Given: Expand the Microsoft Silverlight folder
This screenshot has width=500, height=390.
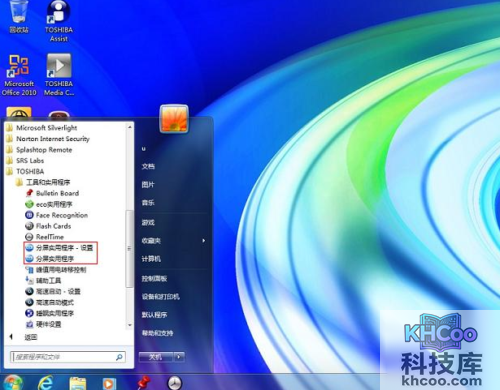Looking at the screenshot, I should click(x=42, y=128).
